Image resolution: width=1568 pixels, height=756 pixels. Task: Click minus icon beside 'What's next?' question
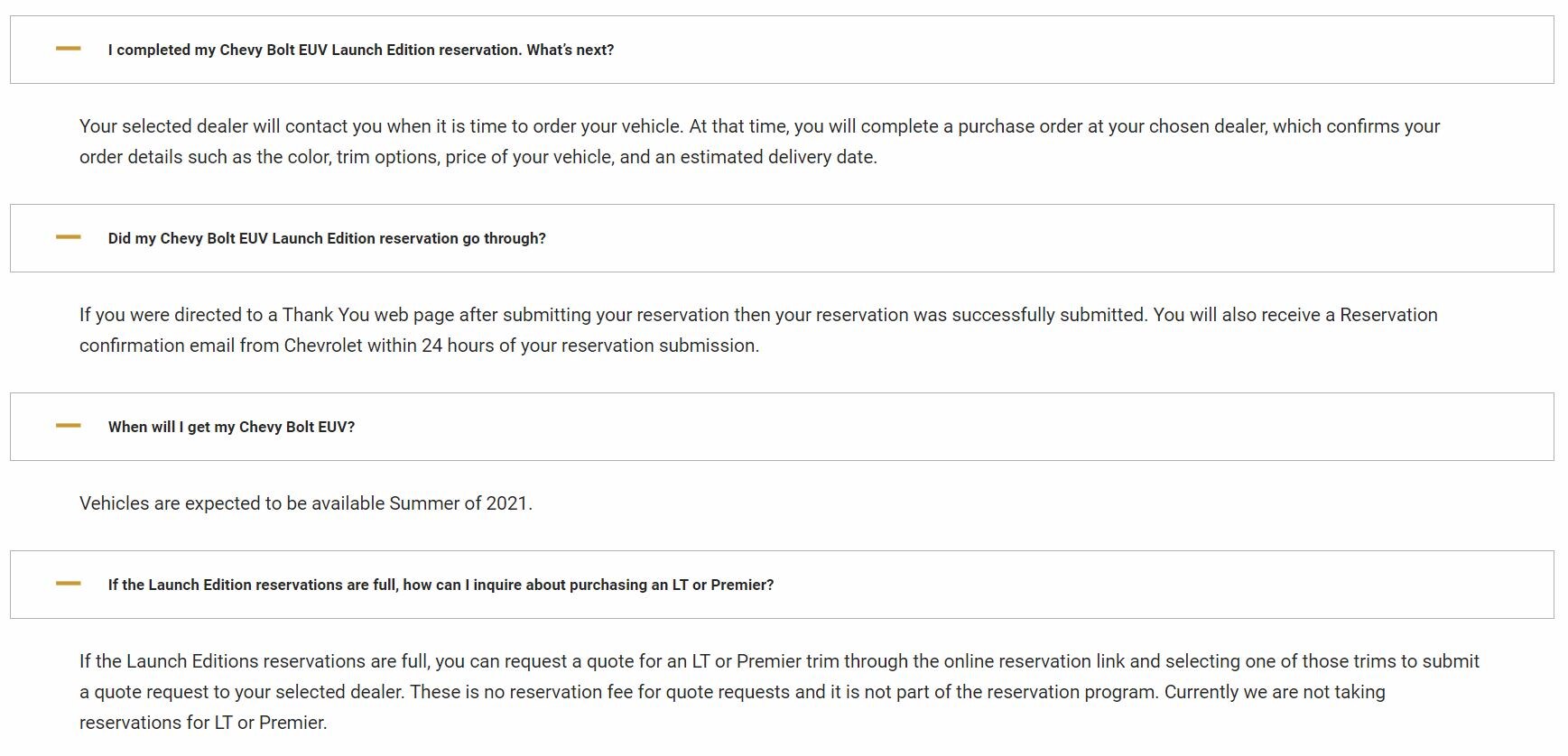pyautogui.click(x=68, y=49)
